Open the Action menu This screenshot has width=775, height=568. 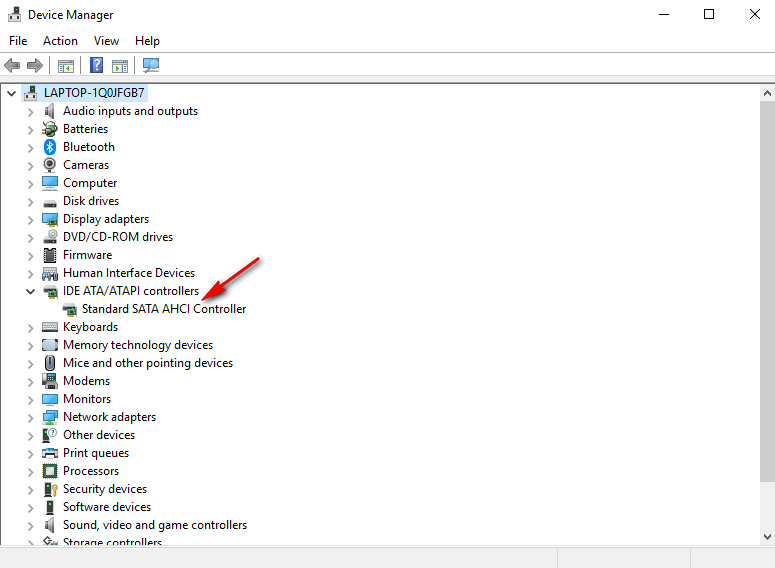(60, 41)
